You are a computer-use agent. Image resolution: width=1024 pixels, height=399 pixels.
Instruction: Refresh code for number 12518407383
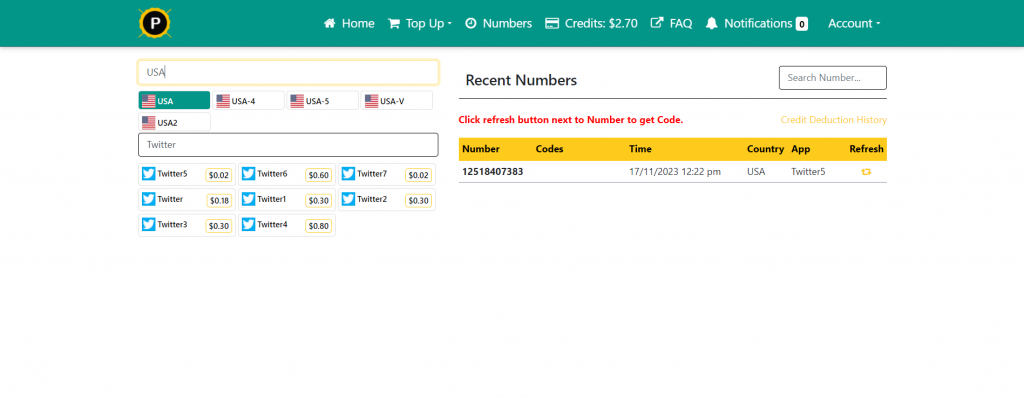866,172
